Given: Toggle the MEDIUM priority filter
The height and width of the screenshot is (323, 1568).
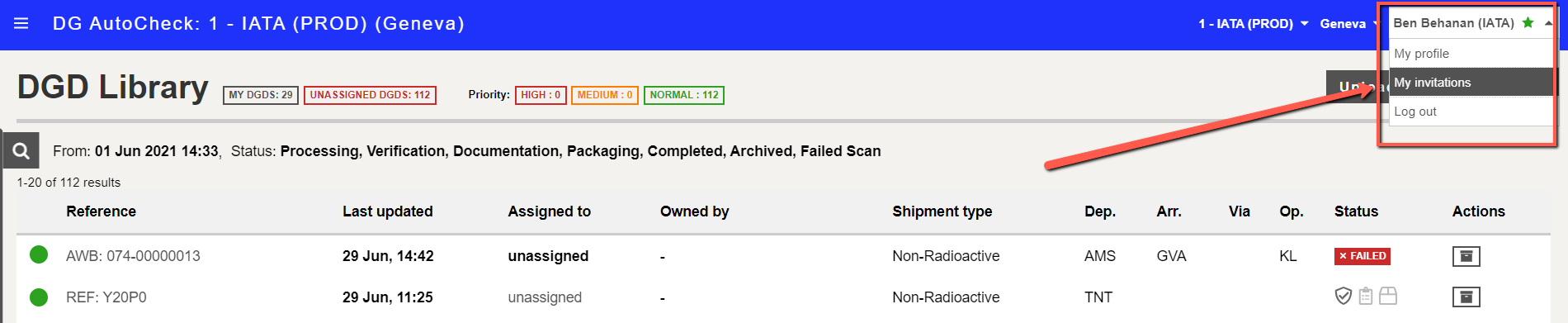Looking at the screenshot, I should [605, 95].
